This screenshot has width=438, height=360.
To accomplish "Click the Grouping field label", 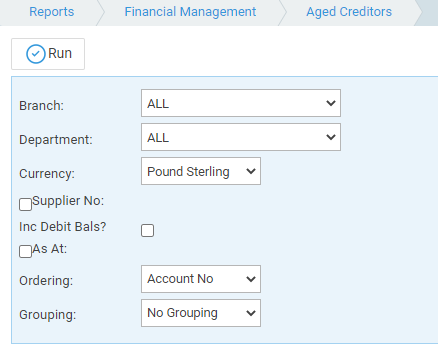I will 48,315.
